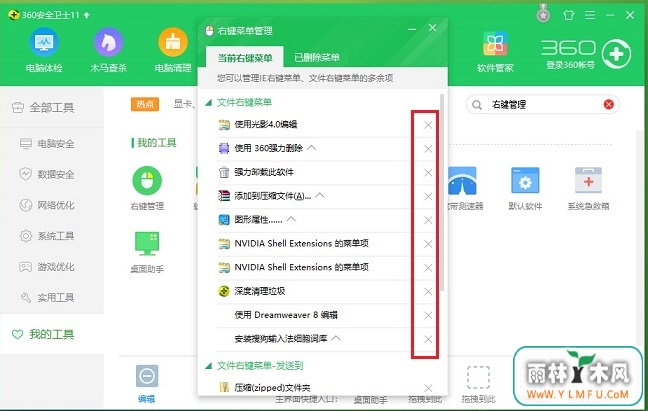This screenshot has width=648, height=411.
Task: Open the 默认软件 tool
Action: tap(525, 188)
